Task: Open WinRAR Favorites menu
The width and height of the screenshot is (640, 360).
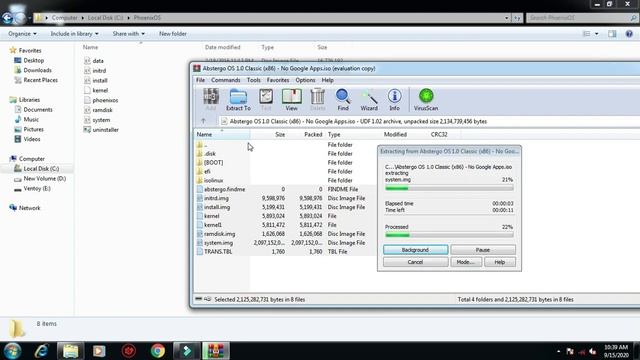Action: [278, 80]
